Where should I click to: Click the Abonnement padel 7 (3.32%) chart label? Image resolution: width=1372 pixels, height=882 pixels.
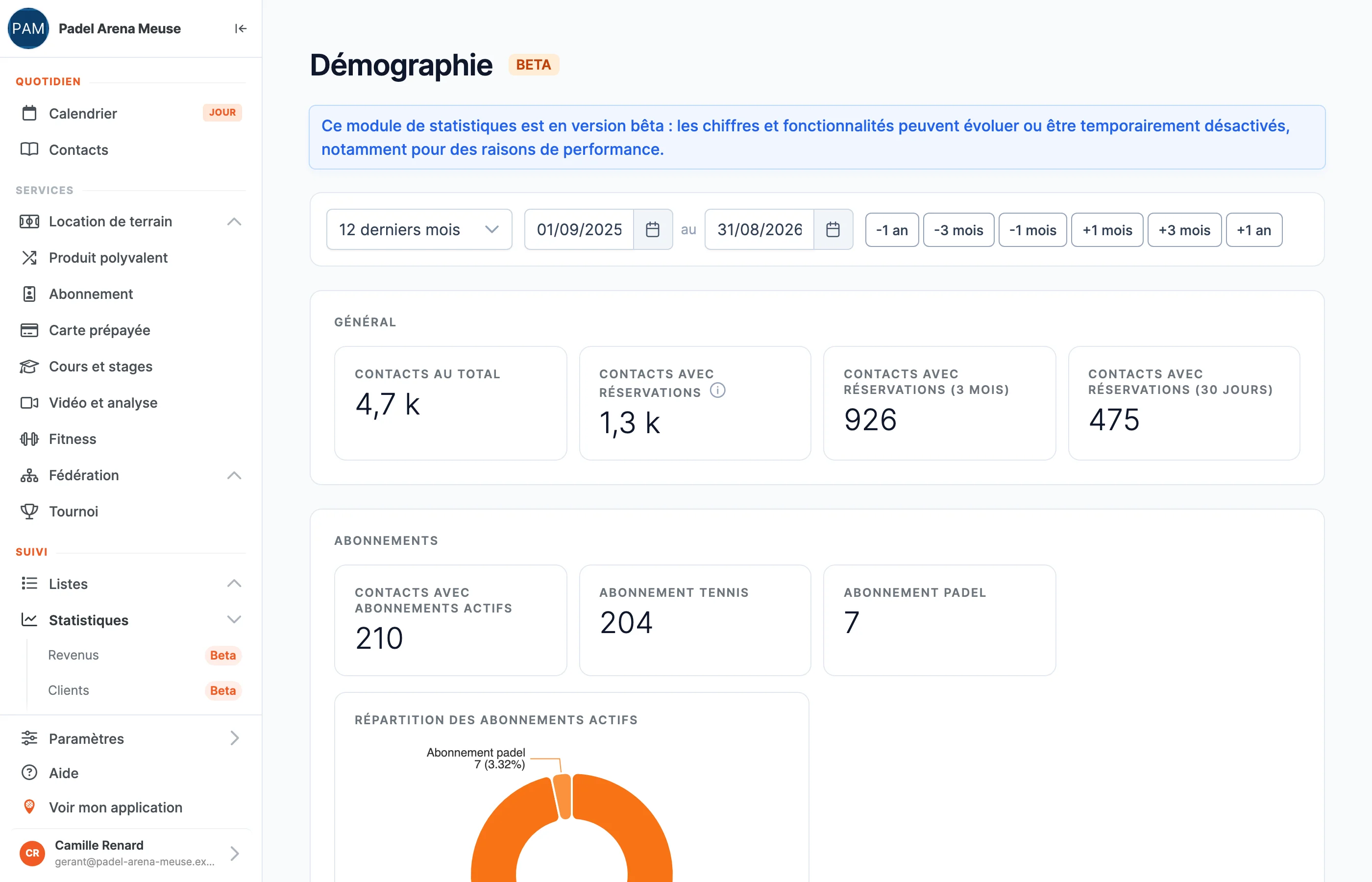476,759
